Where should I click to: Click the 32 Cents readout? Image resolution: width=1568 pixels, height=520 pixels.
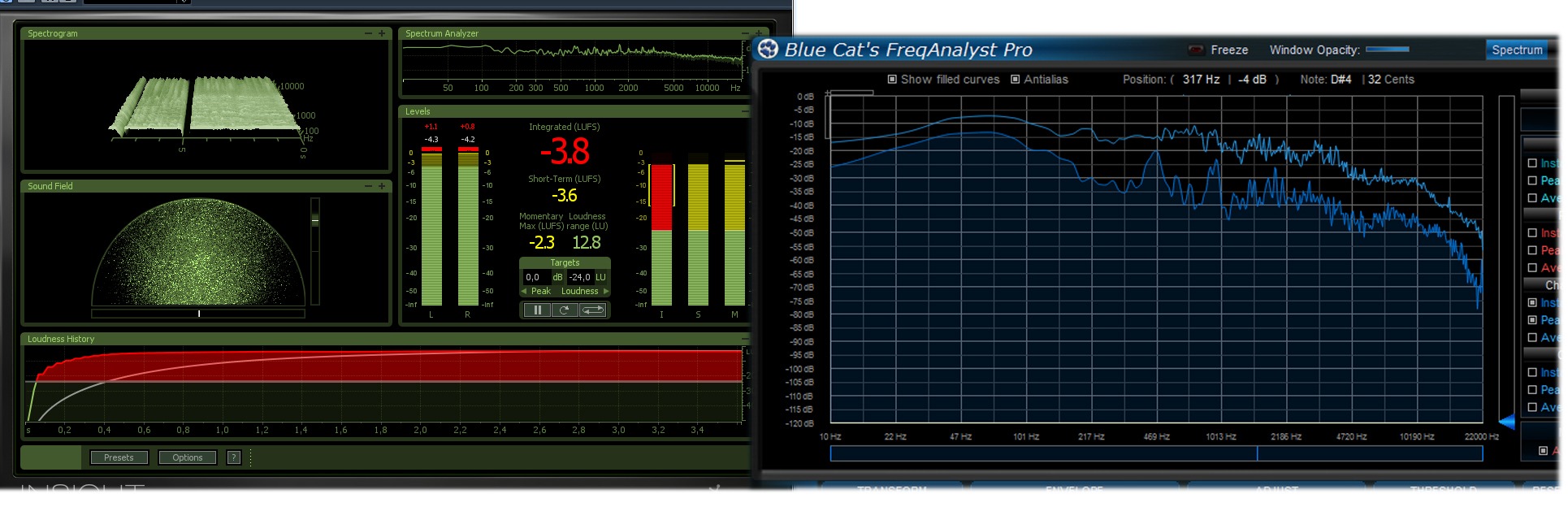(1391, 80)
